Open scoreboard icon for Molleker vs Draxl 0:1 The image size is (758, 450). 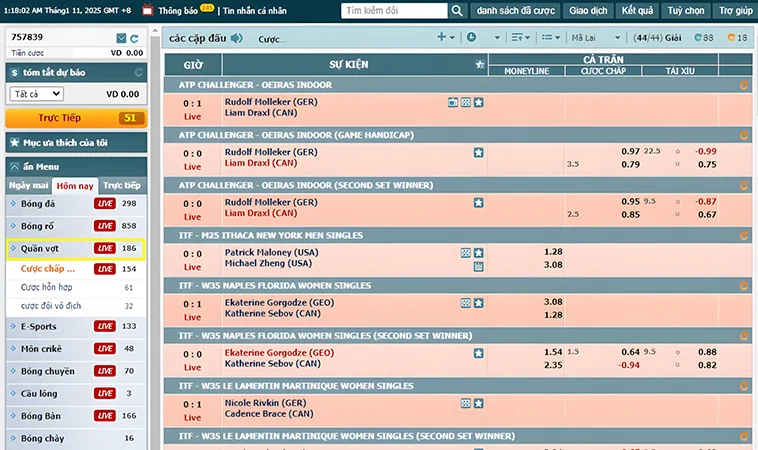(x=466, y=102)
